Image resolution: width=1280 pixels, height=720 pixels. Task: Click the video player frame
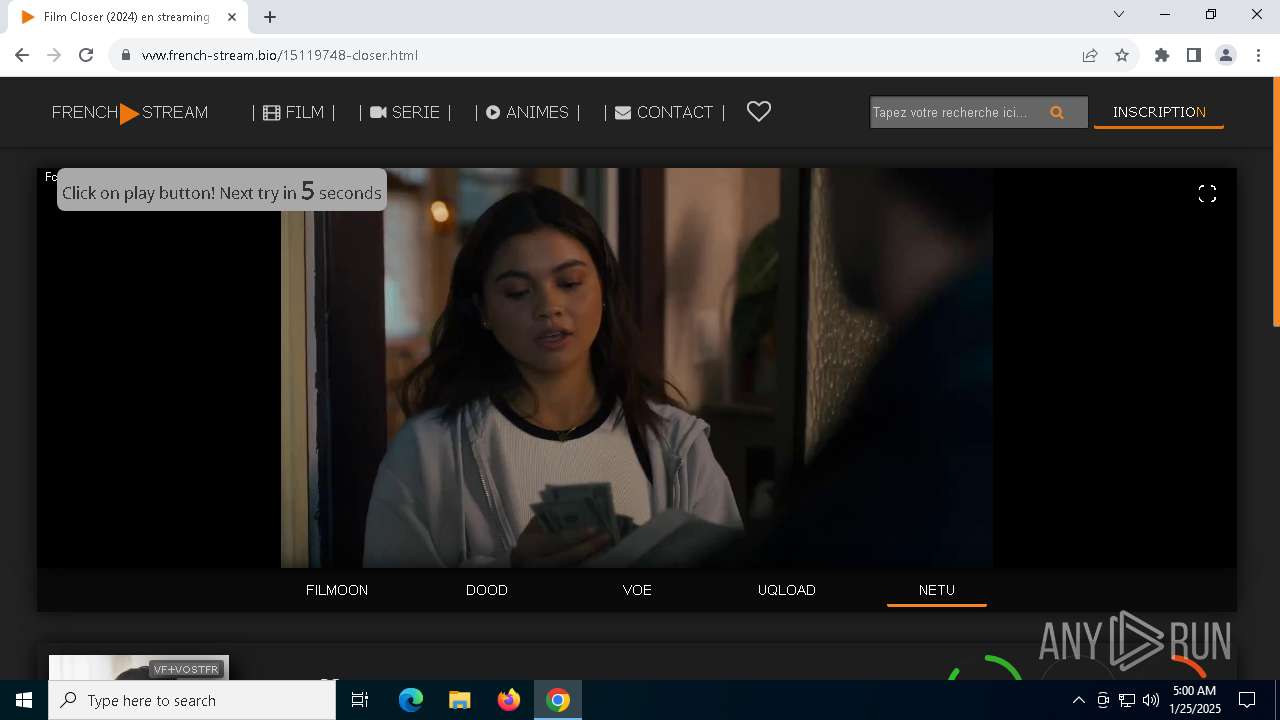[x=637, y=368]
